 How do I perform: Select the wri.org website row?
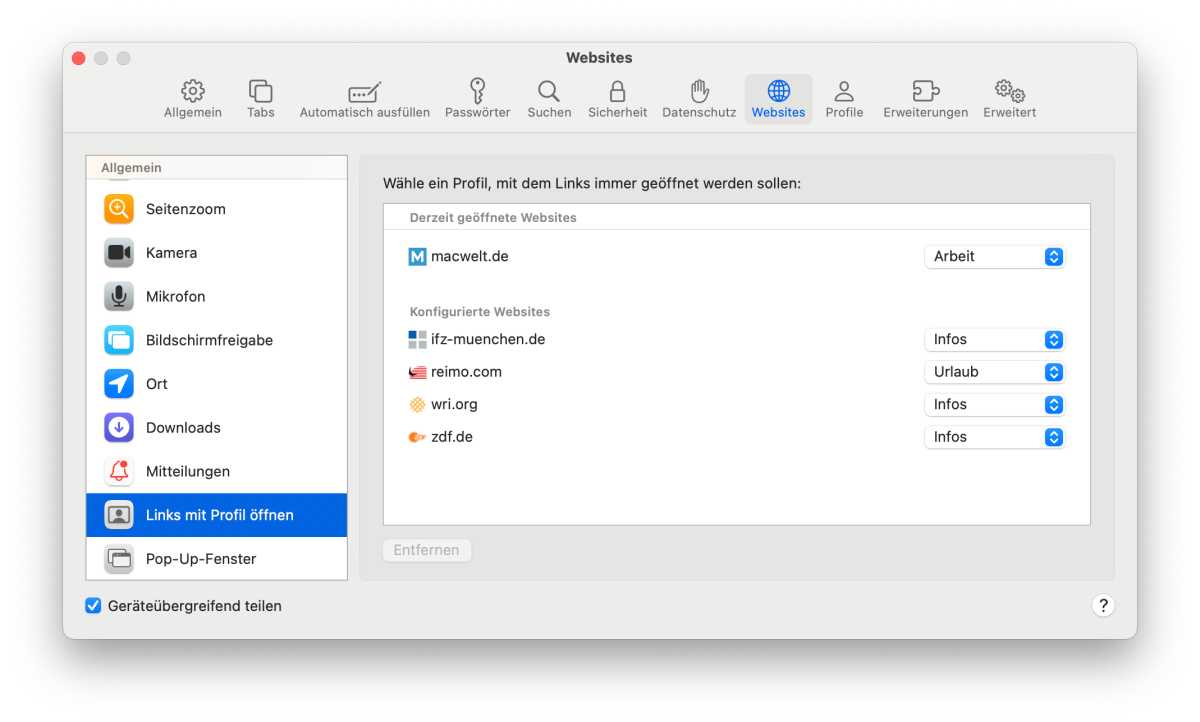(x=737, y=405)
